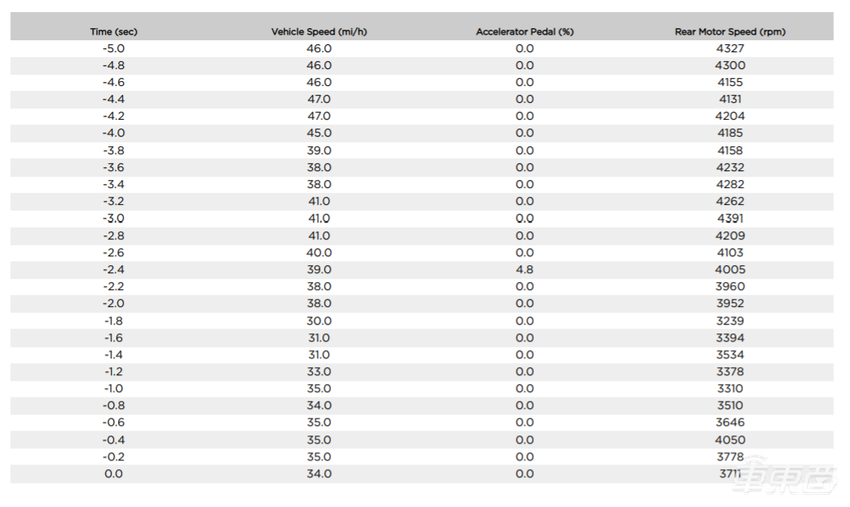Screen dimensions: 850x507
Task: Click the rear motor speed value 4327
Action: 730,49
